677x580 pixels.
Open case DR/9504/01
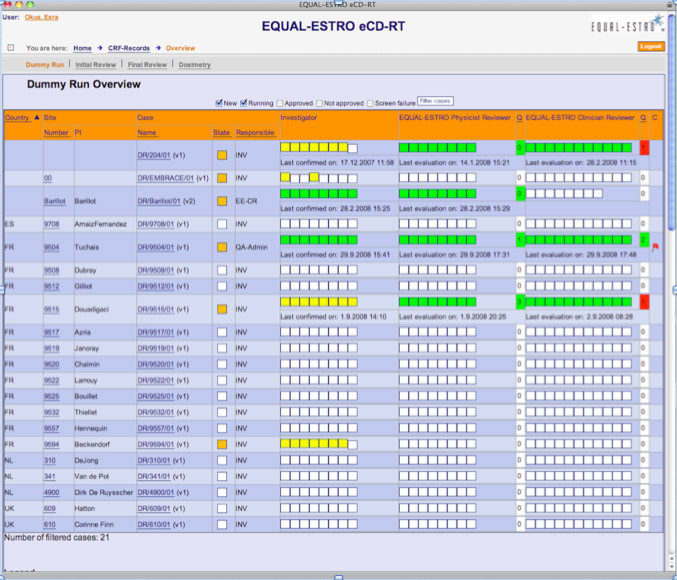coord(155,247)
